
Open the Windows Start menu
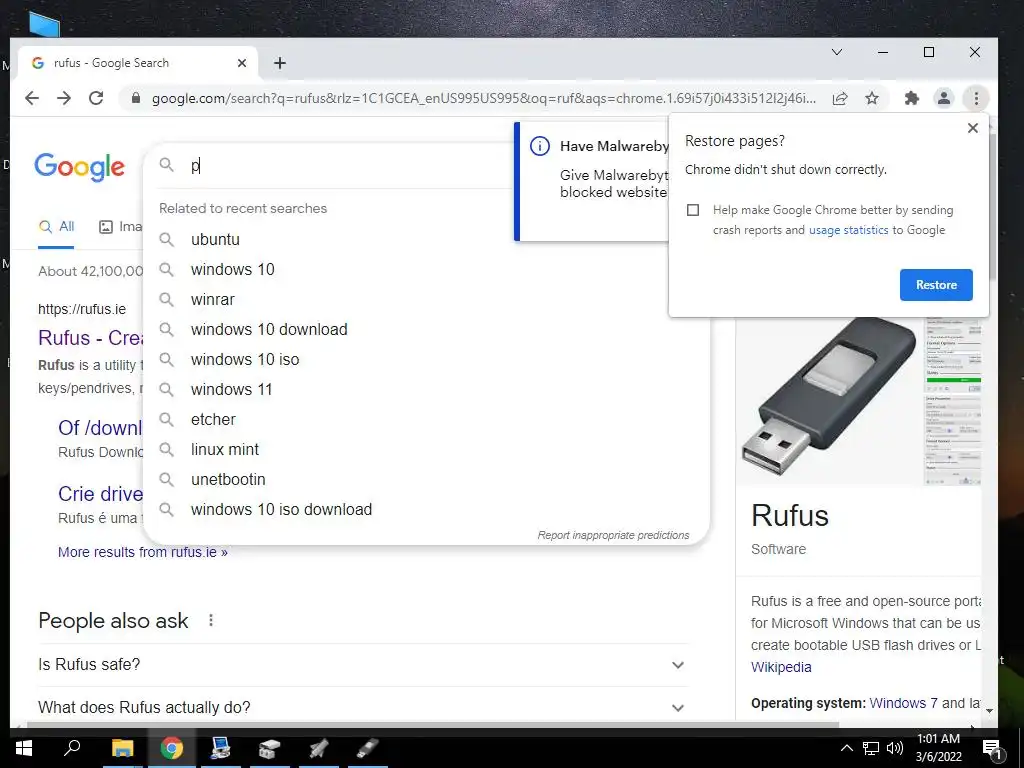[x=24, y=748]
